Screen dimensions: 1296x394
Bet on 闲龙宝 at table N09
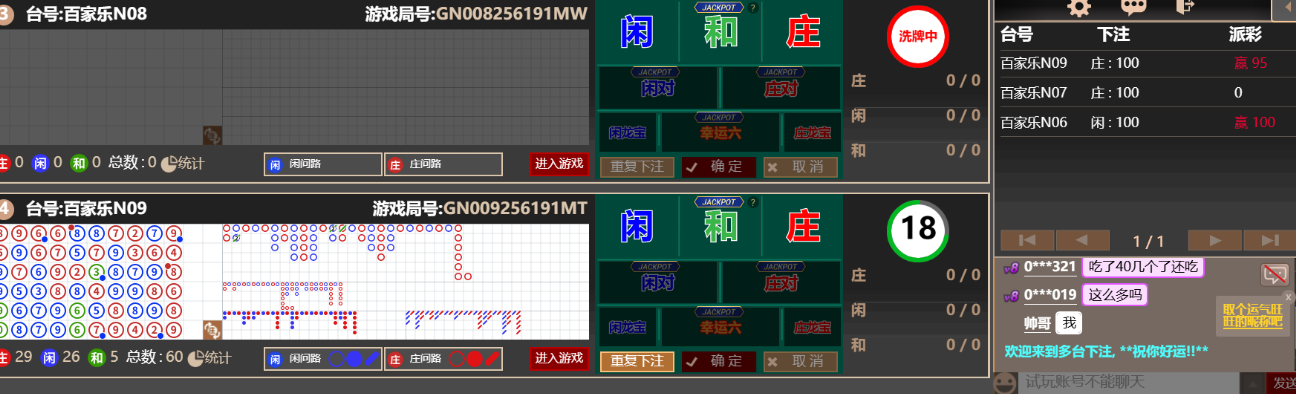pos(627,327)
